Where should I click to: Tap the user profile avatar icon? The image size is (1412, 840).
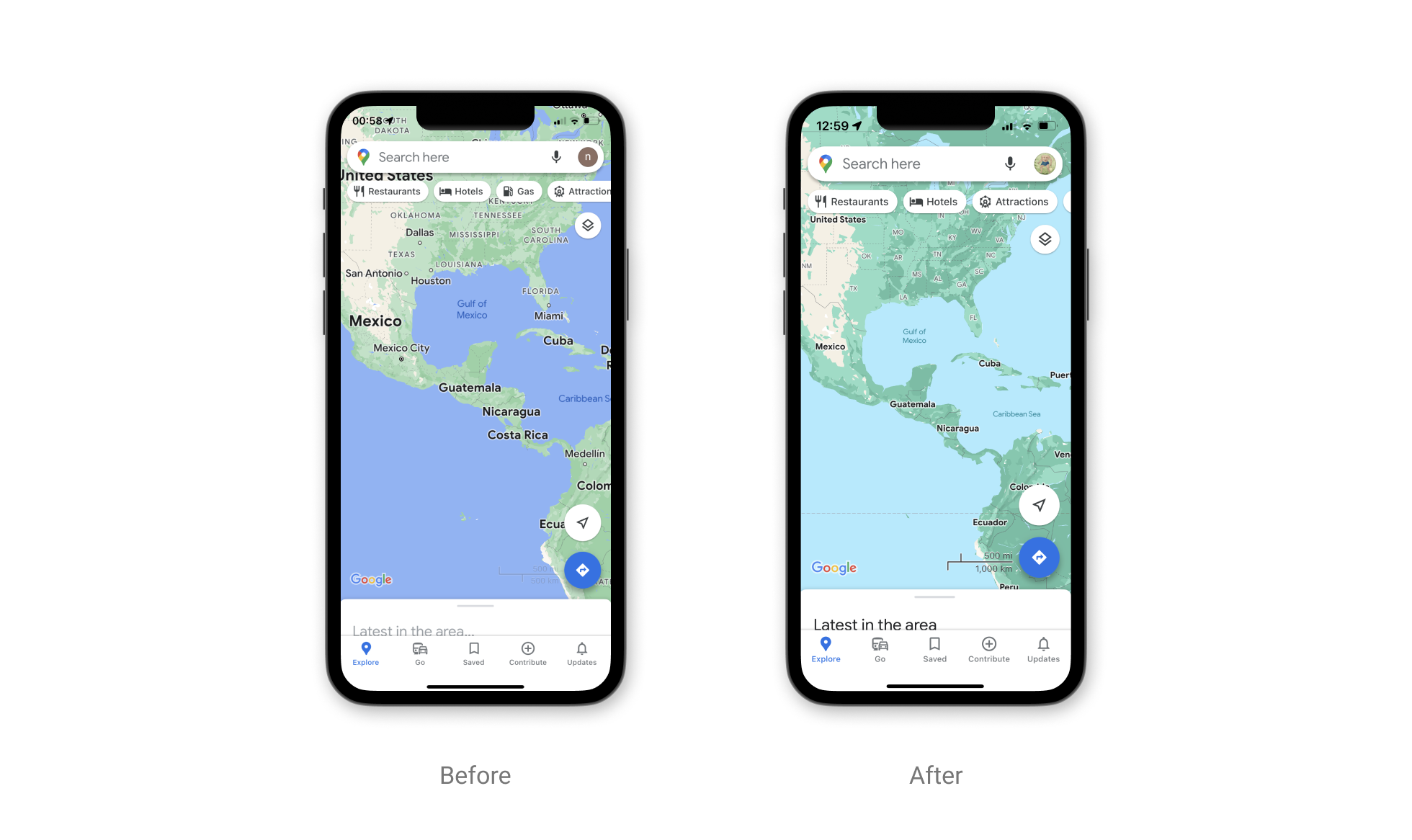[x=1044, y=164]
